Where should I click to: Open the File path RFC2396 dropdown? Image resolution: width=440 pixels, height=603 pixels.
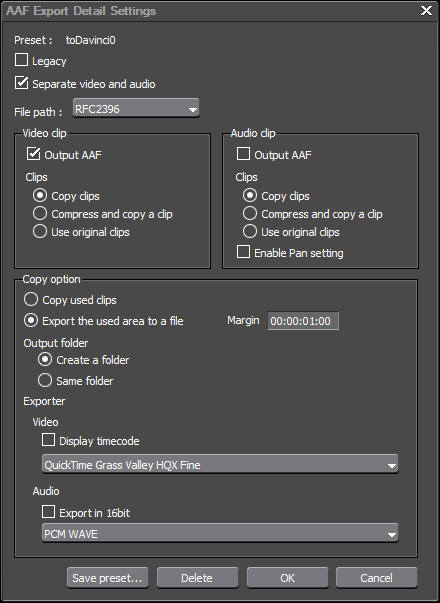(136, 108)
